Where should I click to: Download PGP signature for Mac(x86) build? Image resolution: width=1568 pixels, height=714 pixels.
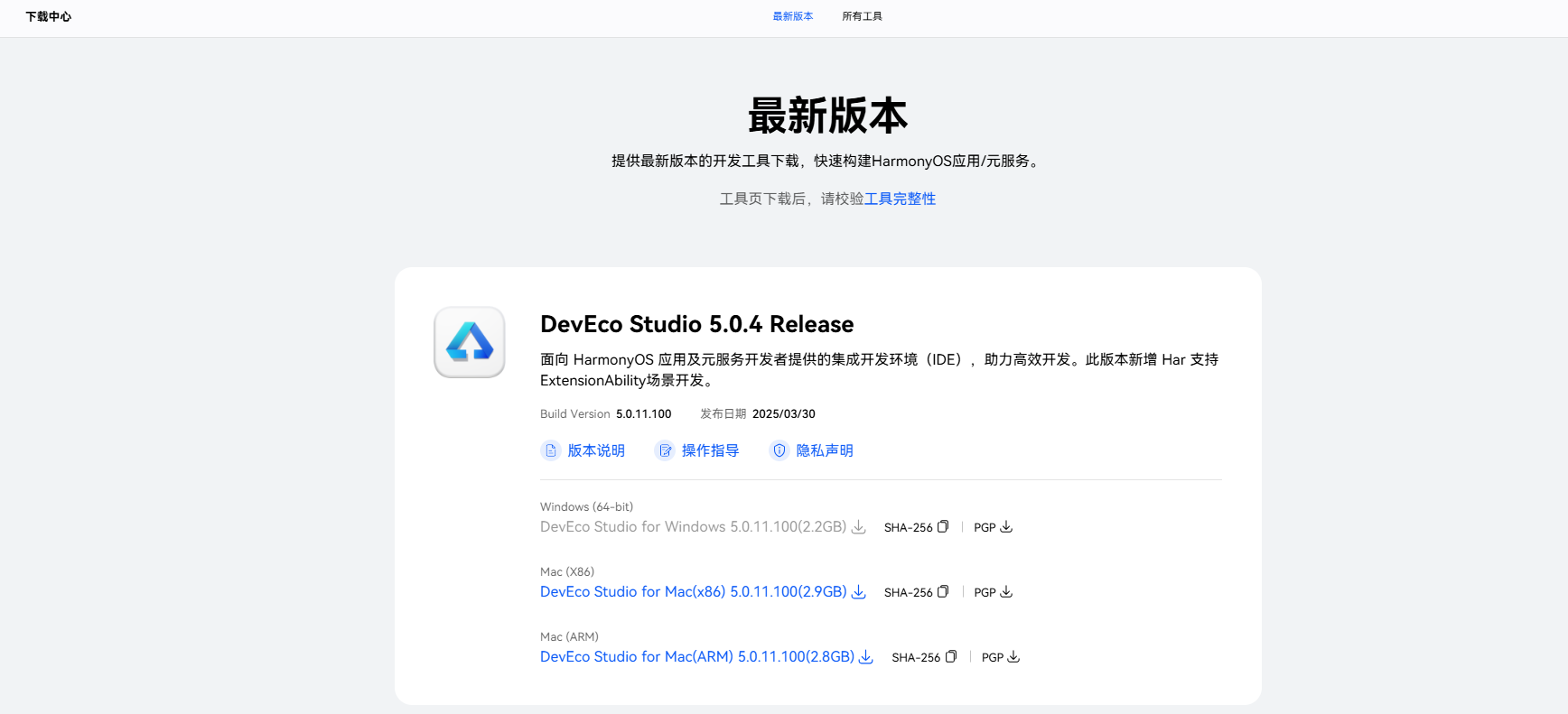pos(1006,592)
